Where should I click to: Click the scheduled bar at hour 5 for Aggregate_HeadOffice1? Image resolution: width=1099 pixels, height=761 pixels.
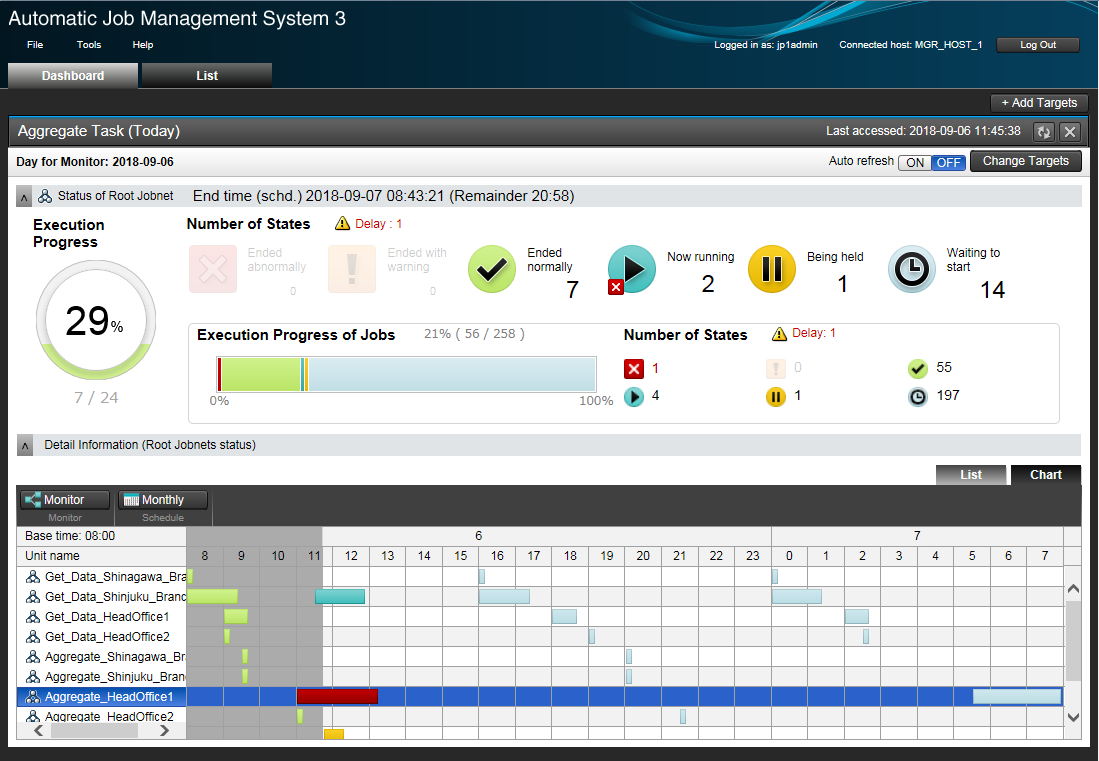pos(1016,697)
